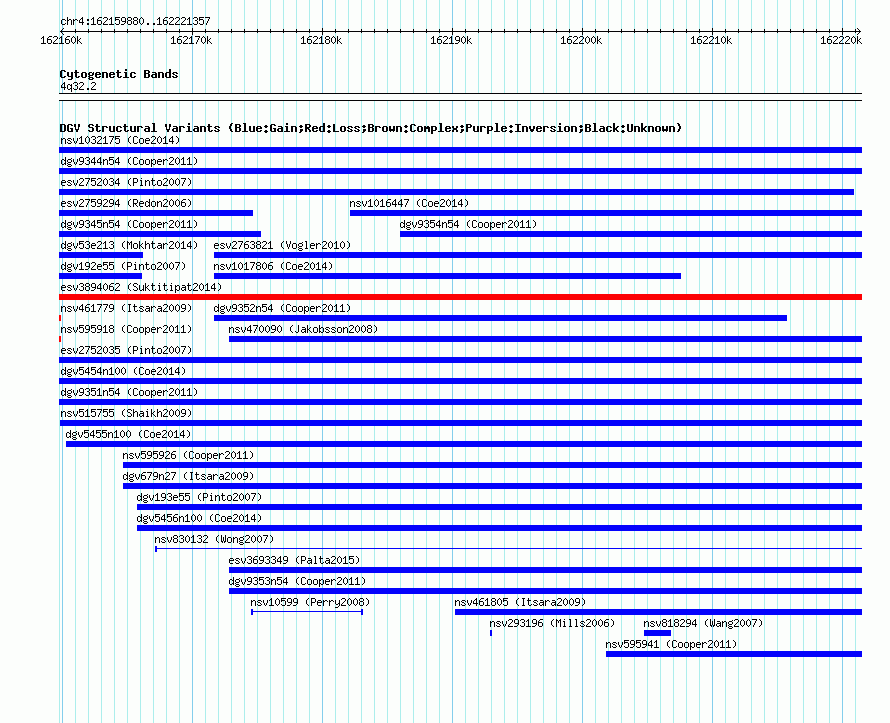Click dgv192e55 (Pinto2007) label
The image size is (890, 723).
pos(123,266)
